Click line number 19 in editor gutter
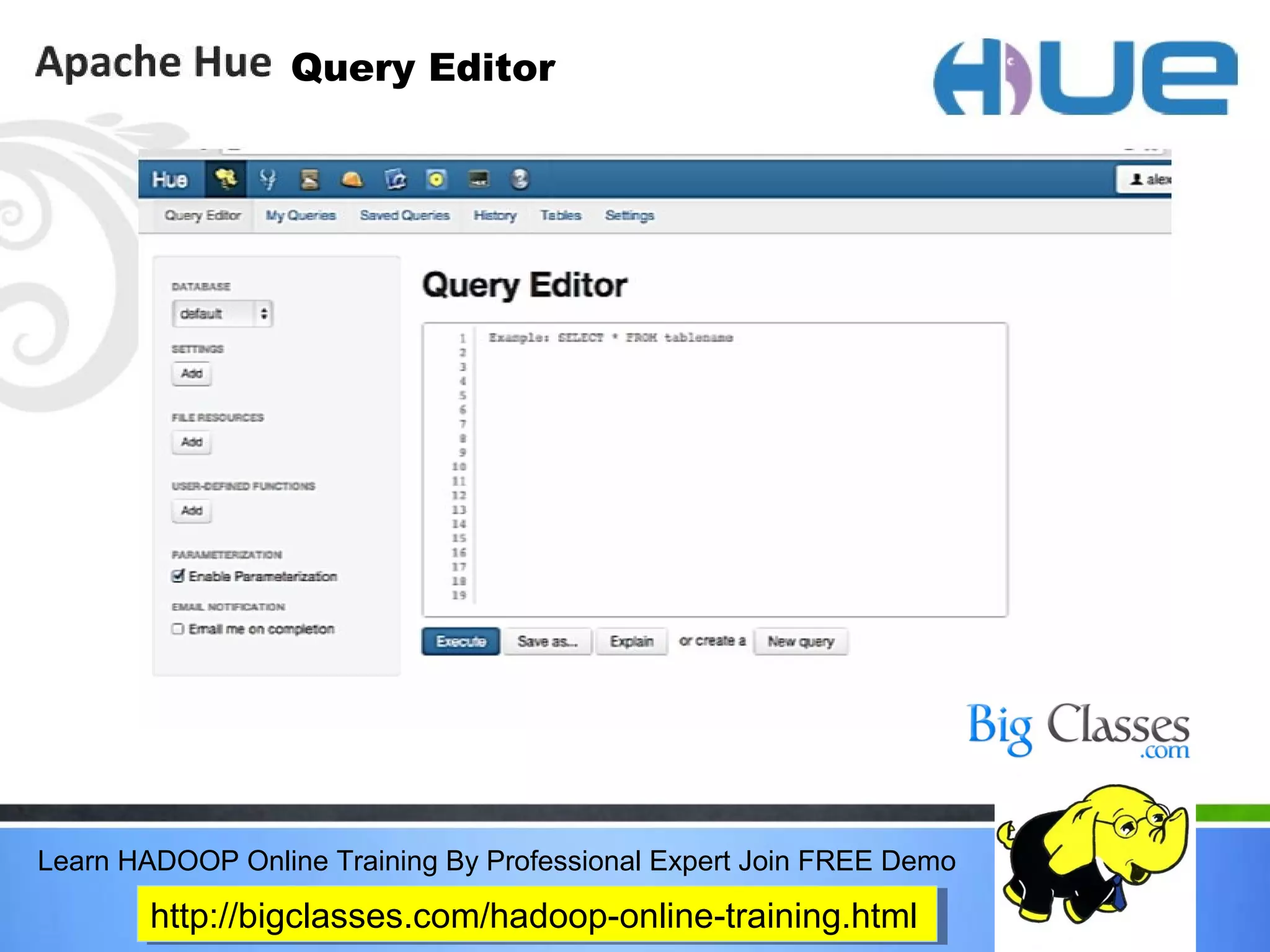 click(x=459, y=595)
